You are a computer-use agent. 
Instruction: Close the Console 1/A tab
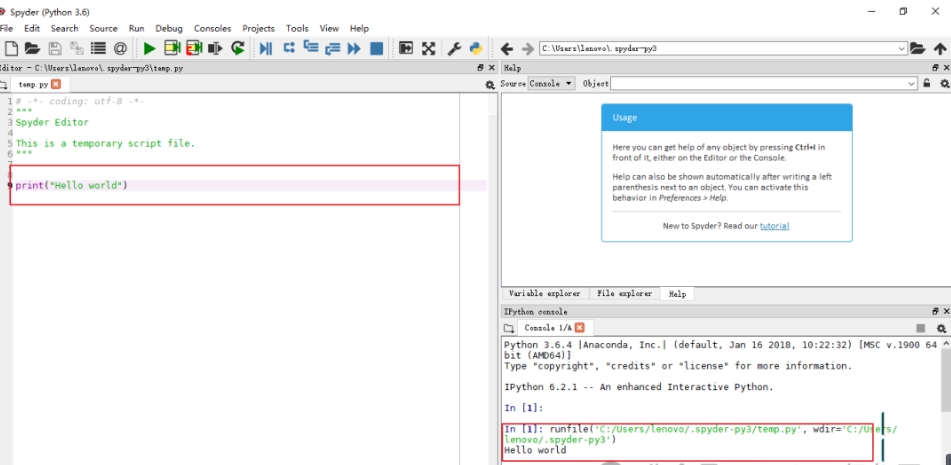[x=579, y=328]
